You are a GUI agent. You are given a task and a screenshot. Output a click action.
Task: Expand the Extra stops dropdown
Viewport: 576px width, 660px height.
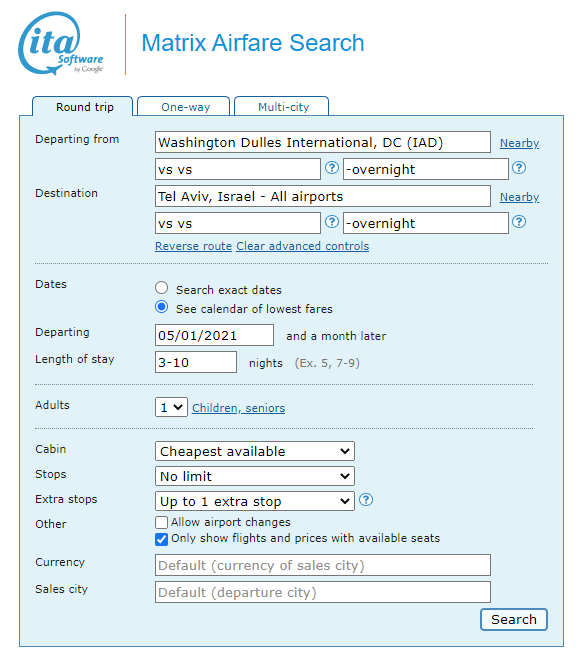click(255, 501)
